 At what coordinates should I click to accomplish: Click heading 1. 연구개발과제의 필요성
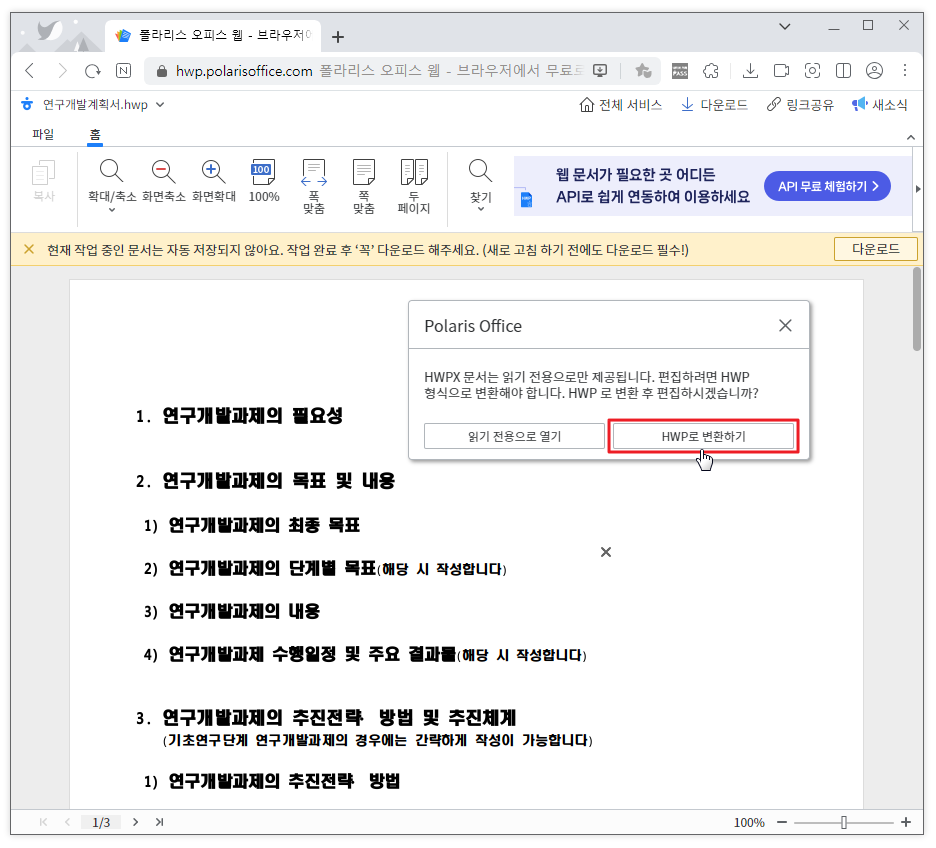tap(239, 416)
